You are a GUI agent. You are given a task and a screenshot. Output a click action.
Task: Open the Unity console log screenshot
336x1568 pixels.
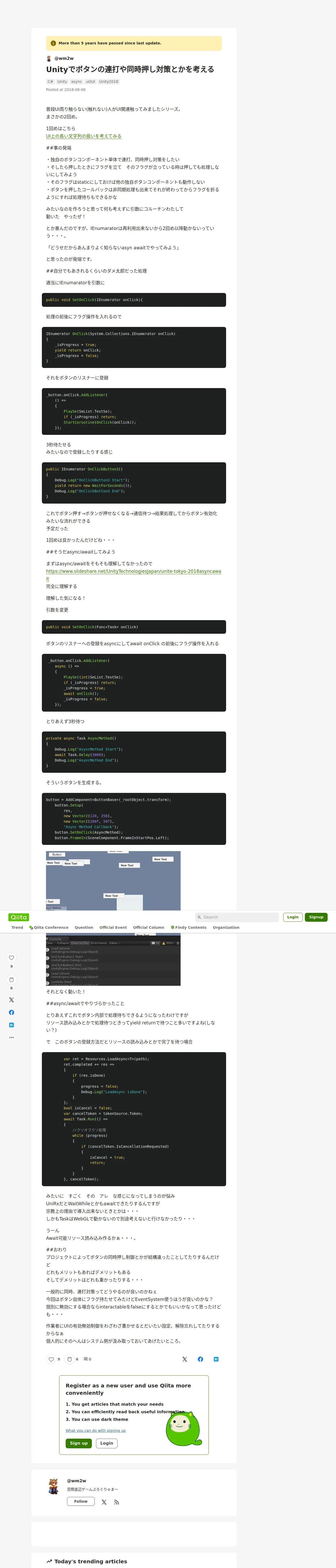[113, 960]
